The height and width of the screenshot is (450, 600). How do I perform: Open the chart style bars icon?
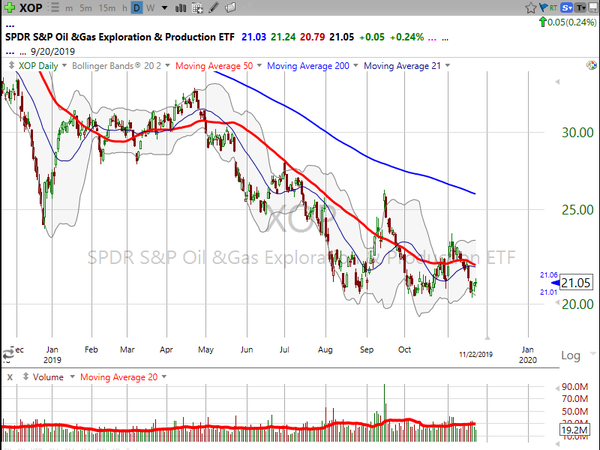181,8
